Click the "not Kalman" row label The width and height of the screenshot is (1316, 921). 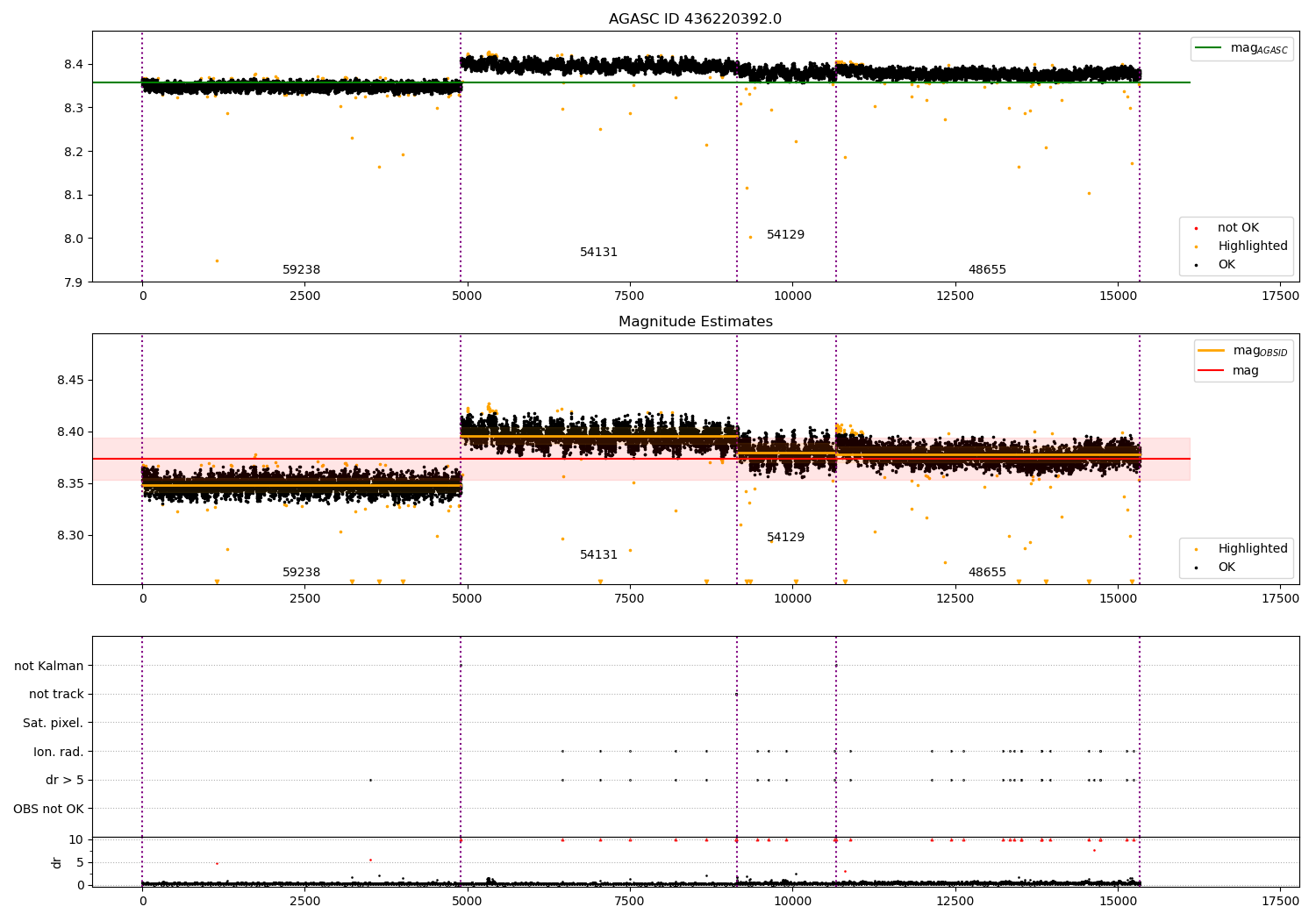pyautogui.click(x=49, y=667)
